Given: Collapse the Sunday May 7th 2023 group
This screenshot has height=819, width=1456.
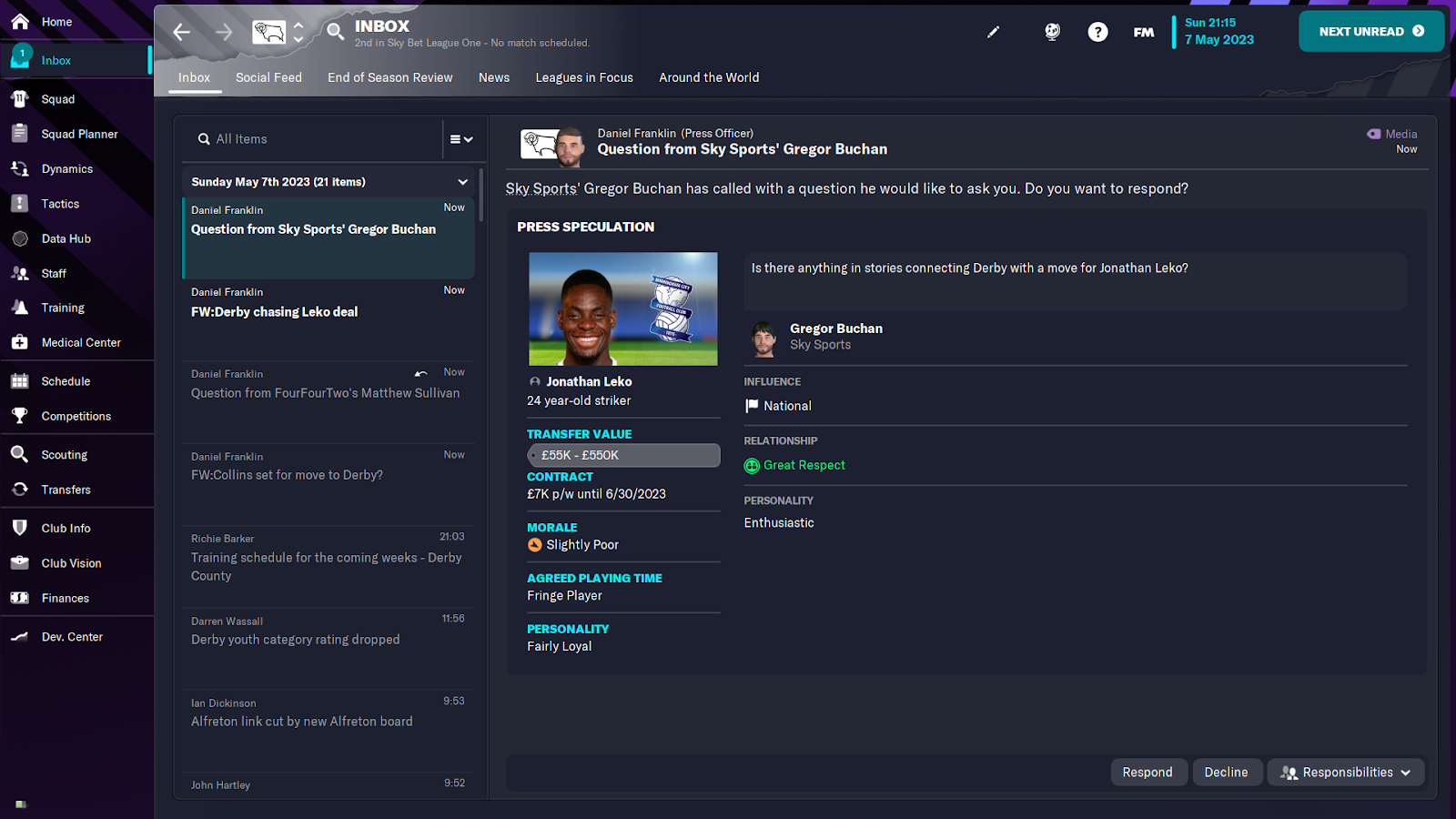Looking at the screenshot, I should click(x=462, y=182).
